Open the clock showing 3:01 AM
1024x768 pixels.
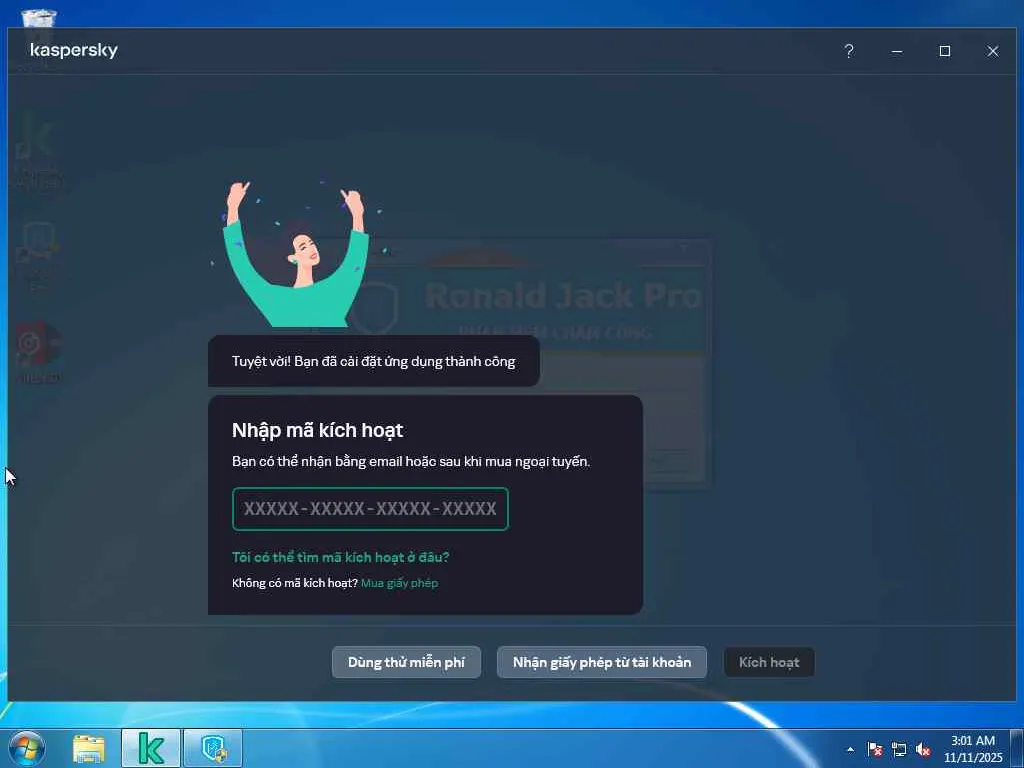[972, 748]
